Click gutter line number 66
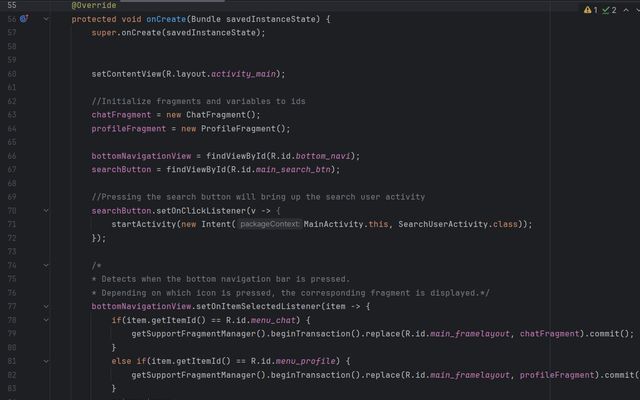Viewport: 640px width, 400px height. 12,156
